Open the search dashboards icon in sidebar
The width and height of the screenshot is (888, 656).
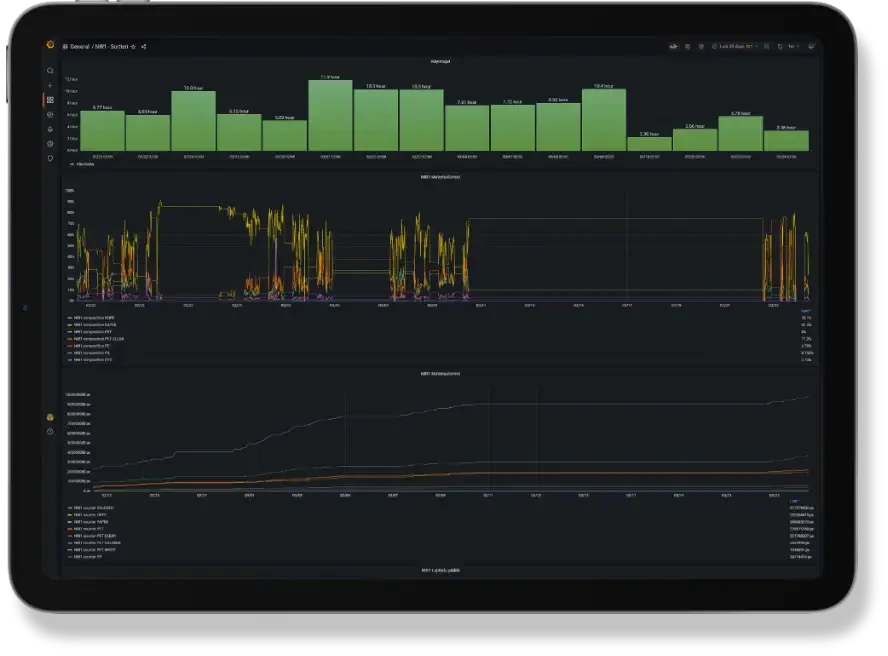50,71
